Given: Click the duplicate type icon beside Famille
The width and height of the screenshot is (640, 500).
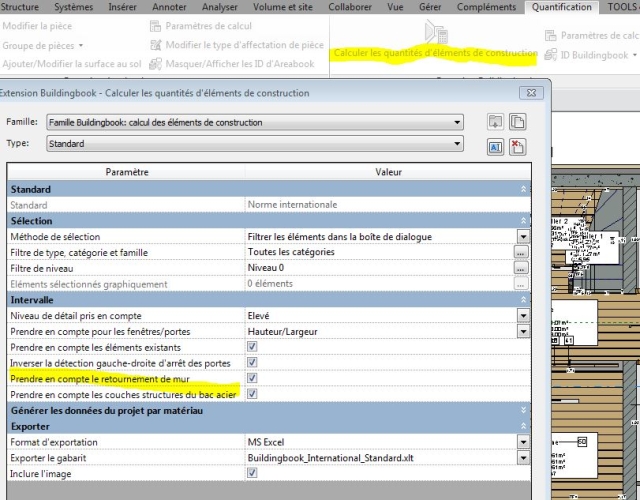Looking at the screenshot, I should (518, 122).
